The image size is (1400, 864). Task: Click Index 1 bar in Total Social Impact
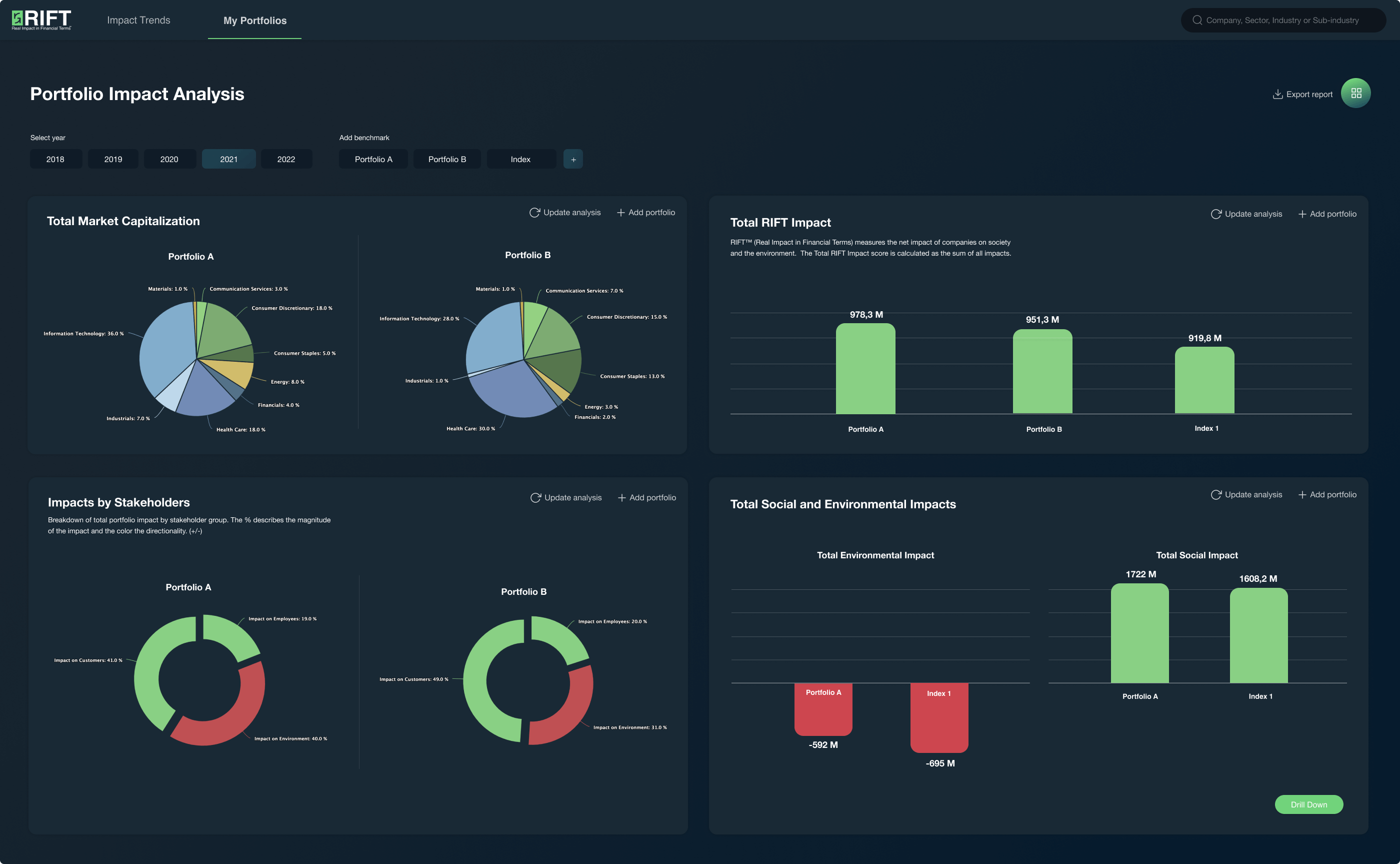1258,635
